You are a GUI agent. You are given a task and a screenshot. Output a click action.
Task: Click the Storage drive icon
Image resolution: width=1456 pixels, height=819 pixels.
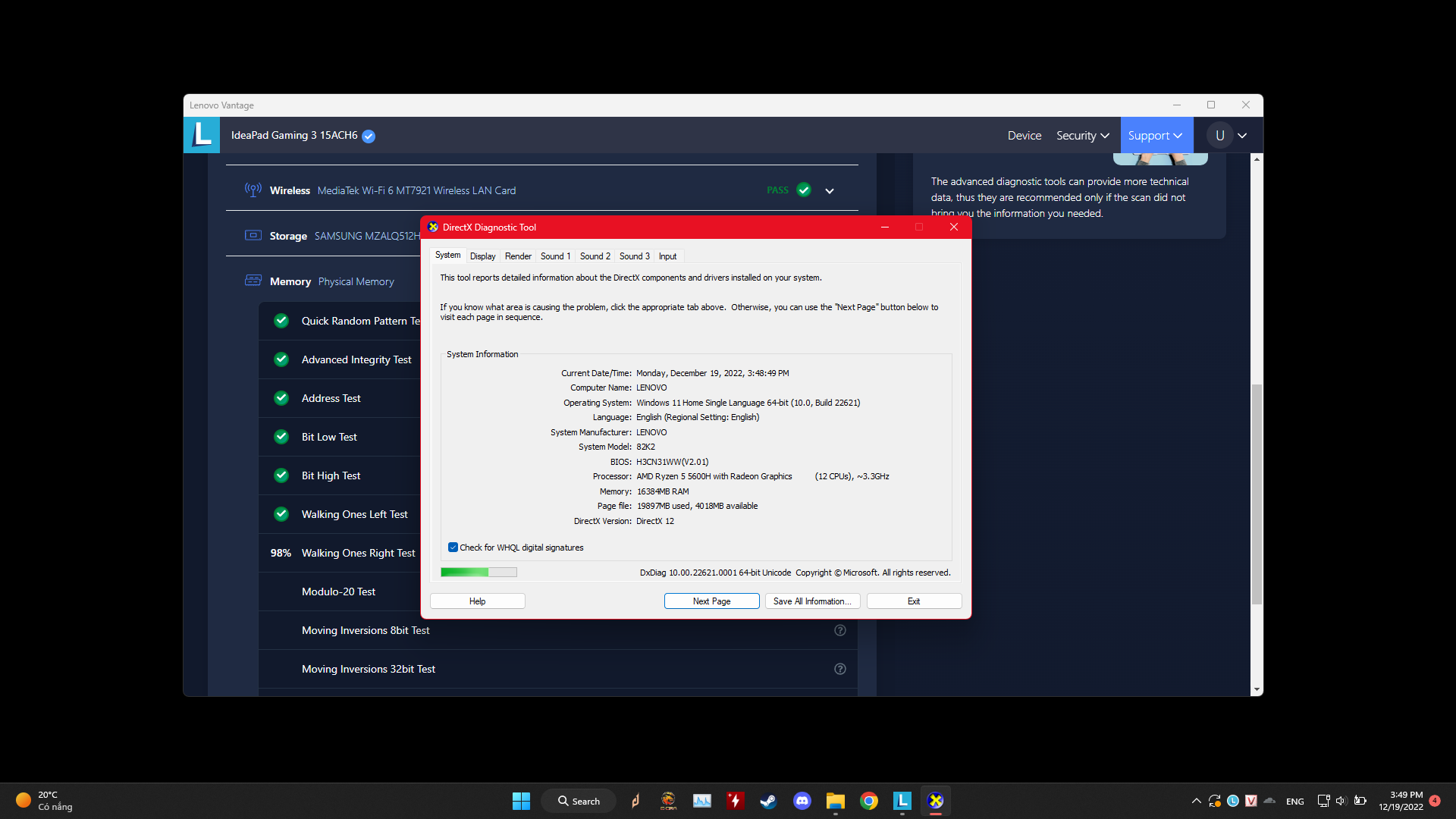click(x=253, y=235)
